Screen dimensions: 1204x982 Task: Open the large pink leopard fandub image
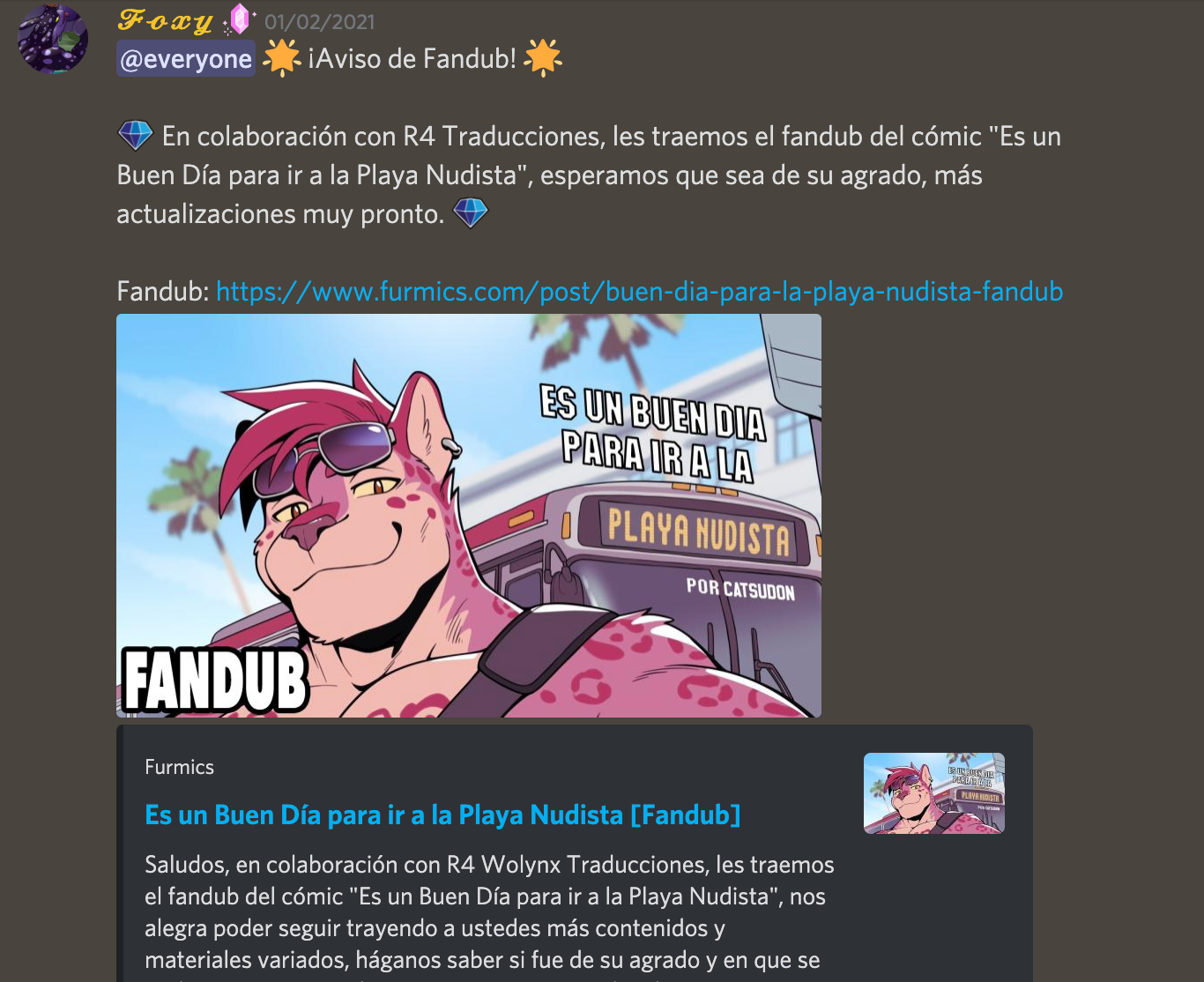(x=469, y=516)
